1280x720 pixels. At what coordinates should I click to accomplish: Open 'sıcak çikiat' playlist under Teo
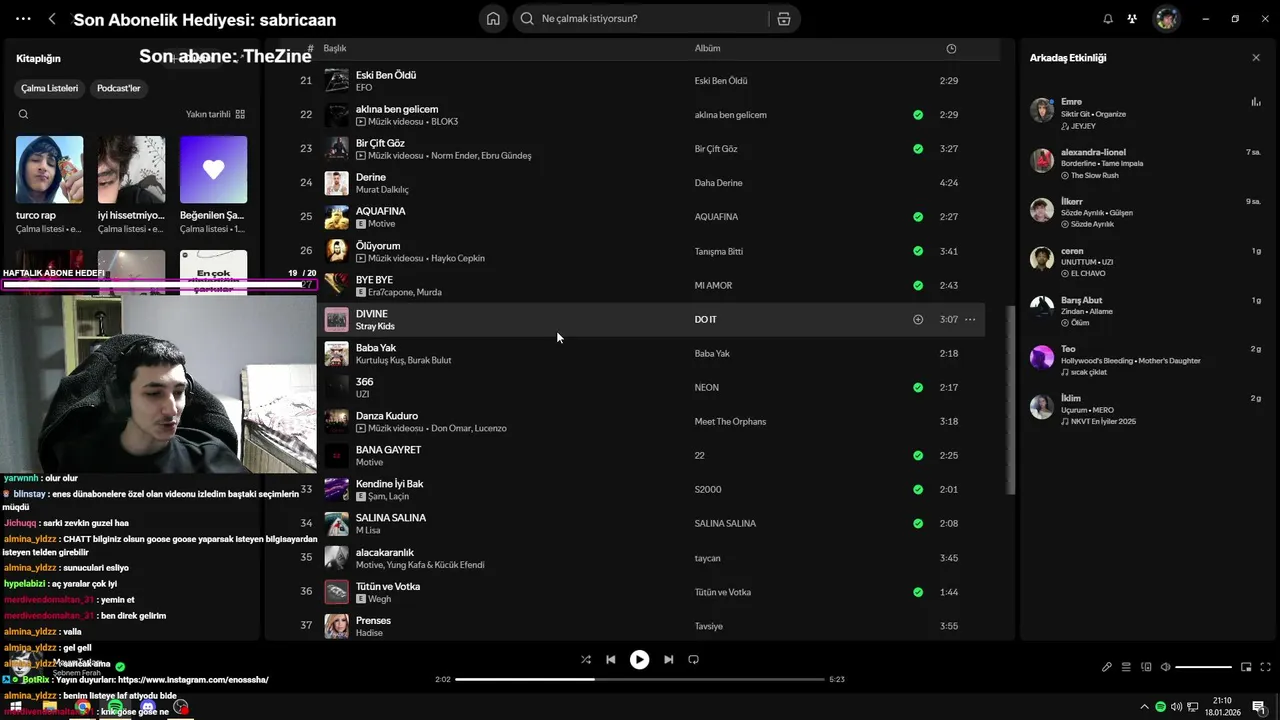coord(1089,372)
